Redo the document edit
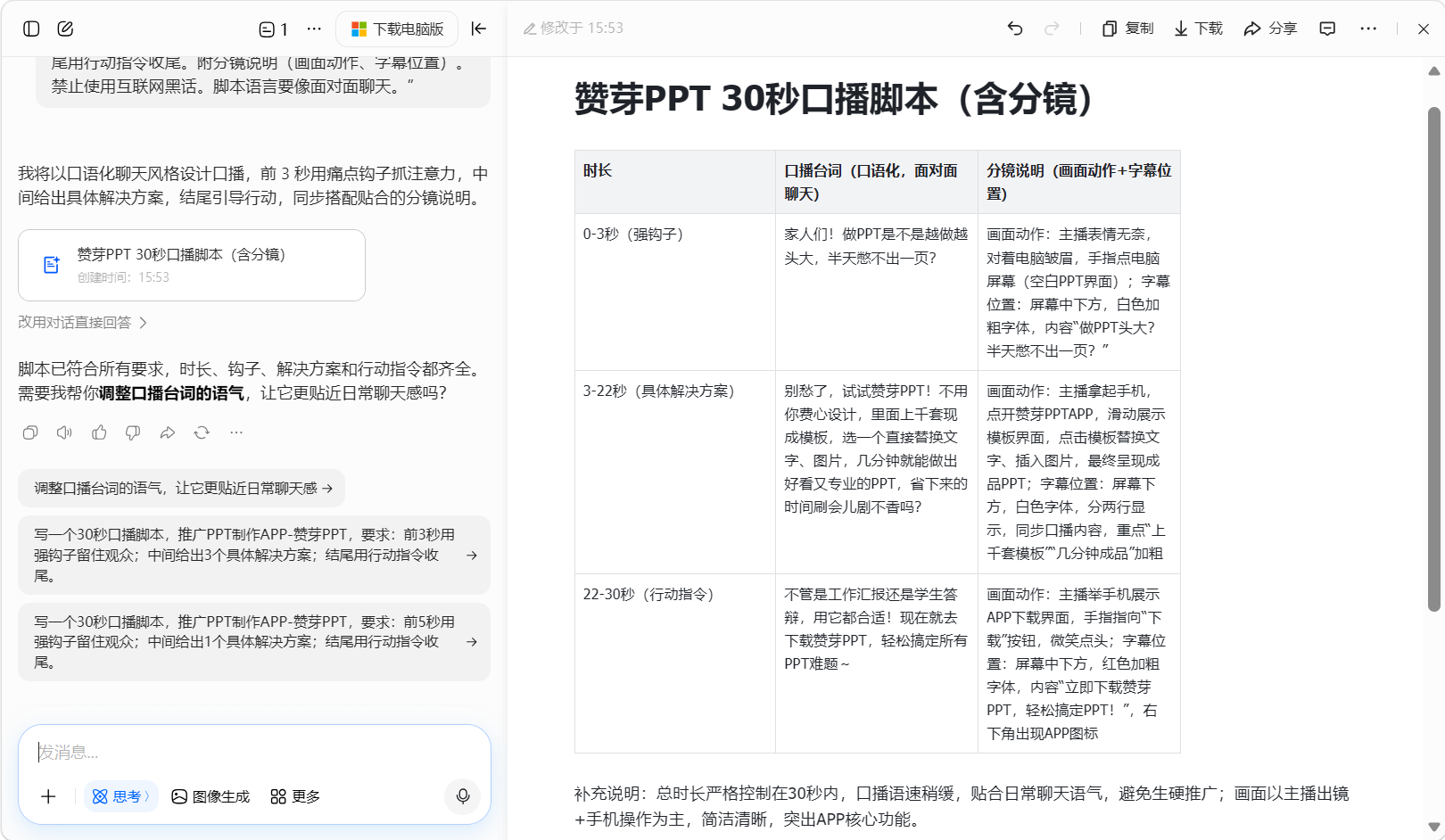 tap(1053, 29)
